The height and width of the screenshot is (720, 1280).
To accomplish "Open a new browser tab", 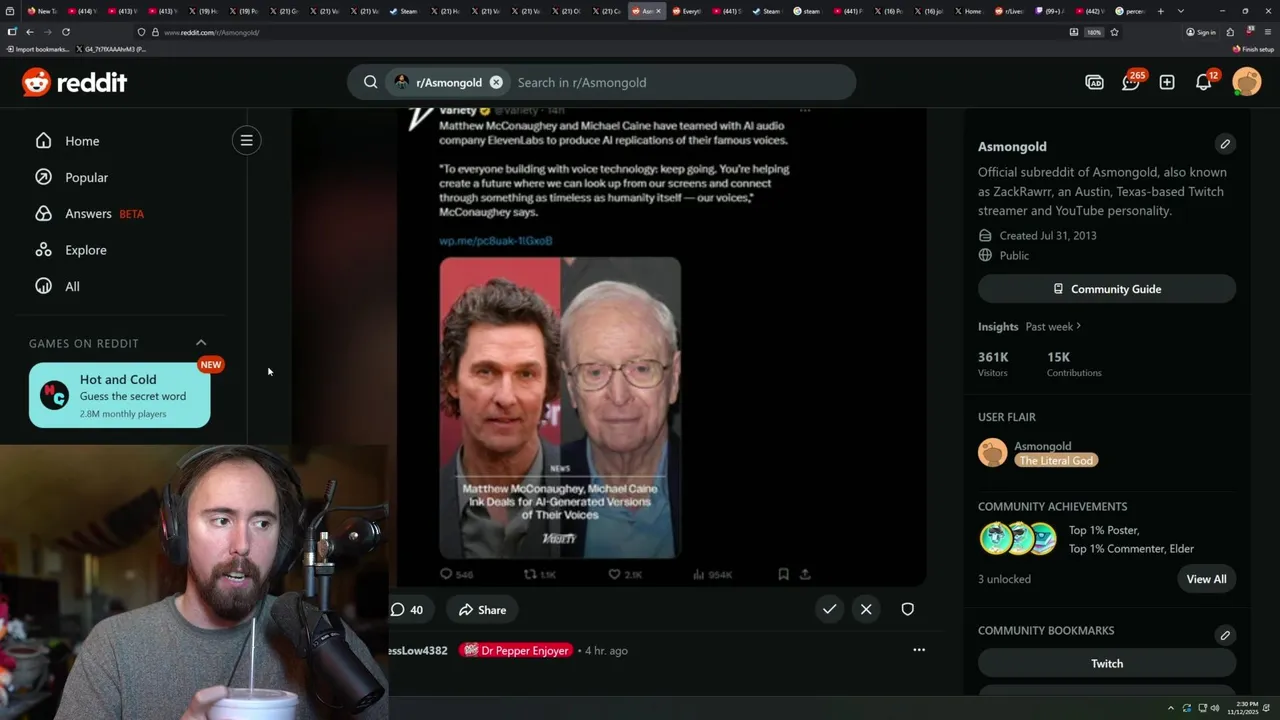I will tap(1161, 11).
